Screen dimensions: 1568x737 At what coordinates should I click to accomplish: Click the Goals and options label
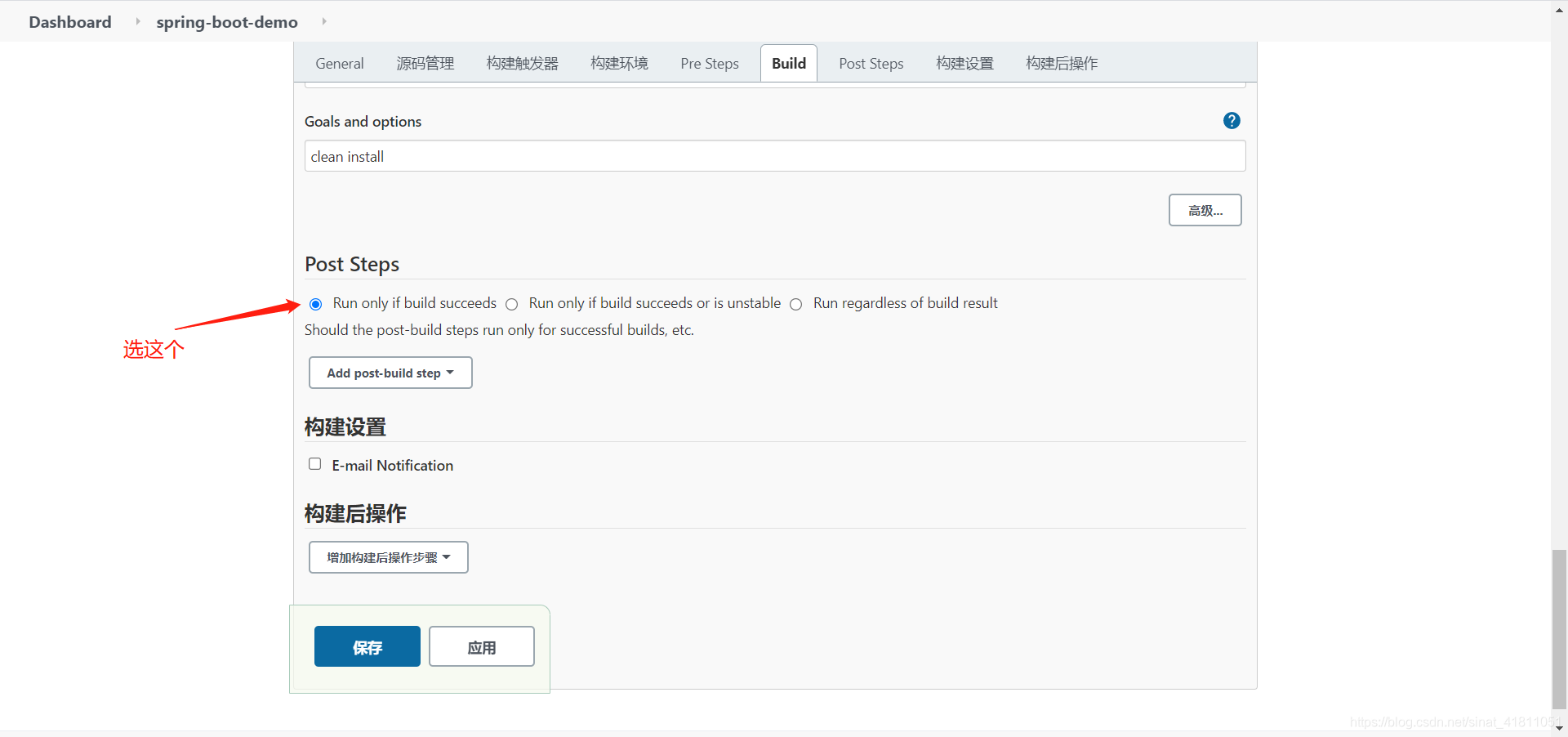(x=363, y=122)
